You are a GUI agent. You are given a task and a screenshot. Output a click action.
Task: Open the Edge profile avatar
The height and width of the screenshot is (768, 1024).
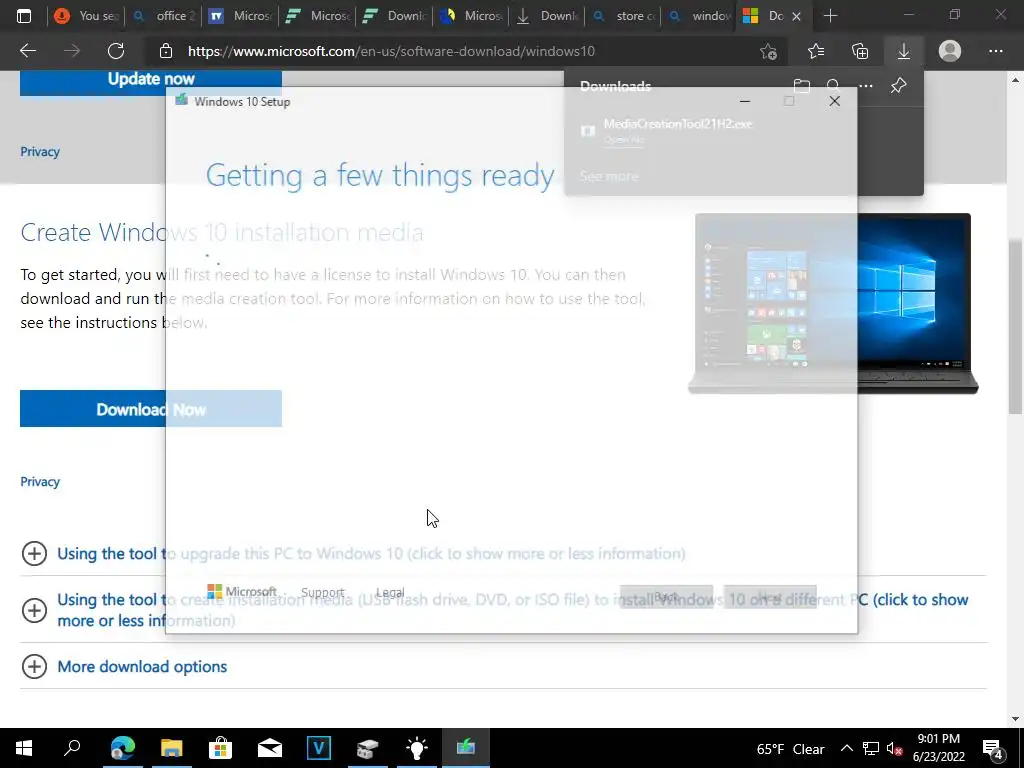[950, 51]
